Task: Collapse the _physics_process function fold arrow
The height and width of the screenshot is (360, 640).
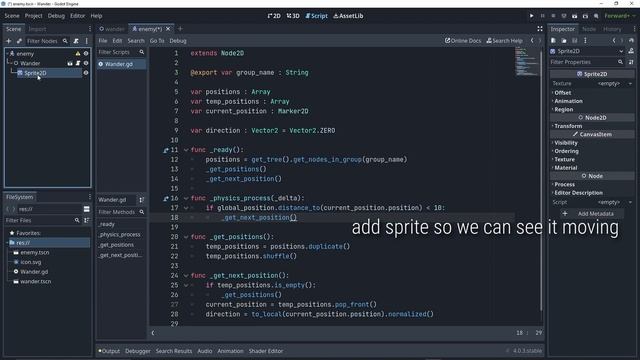Action: point(186,198)
